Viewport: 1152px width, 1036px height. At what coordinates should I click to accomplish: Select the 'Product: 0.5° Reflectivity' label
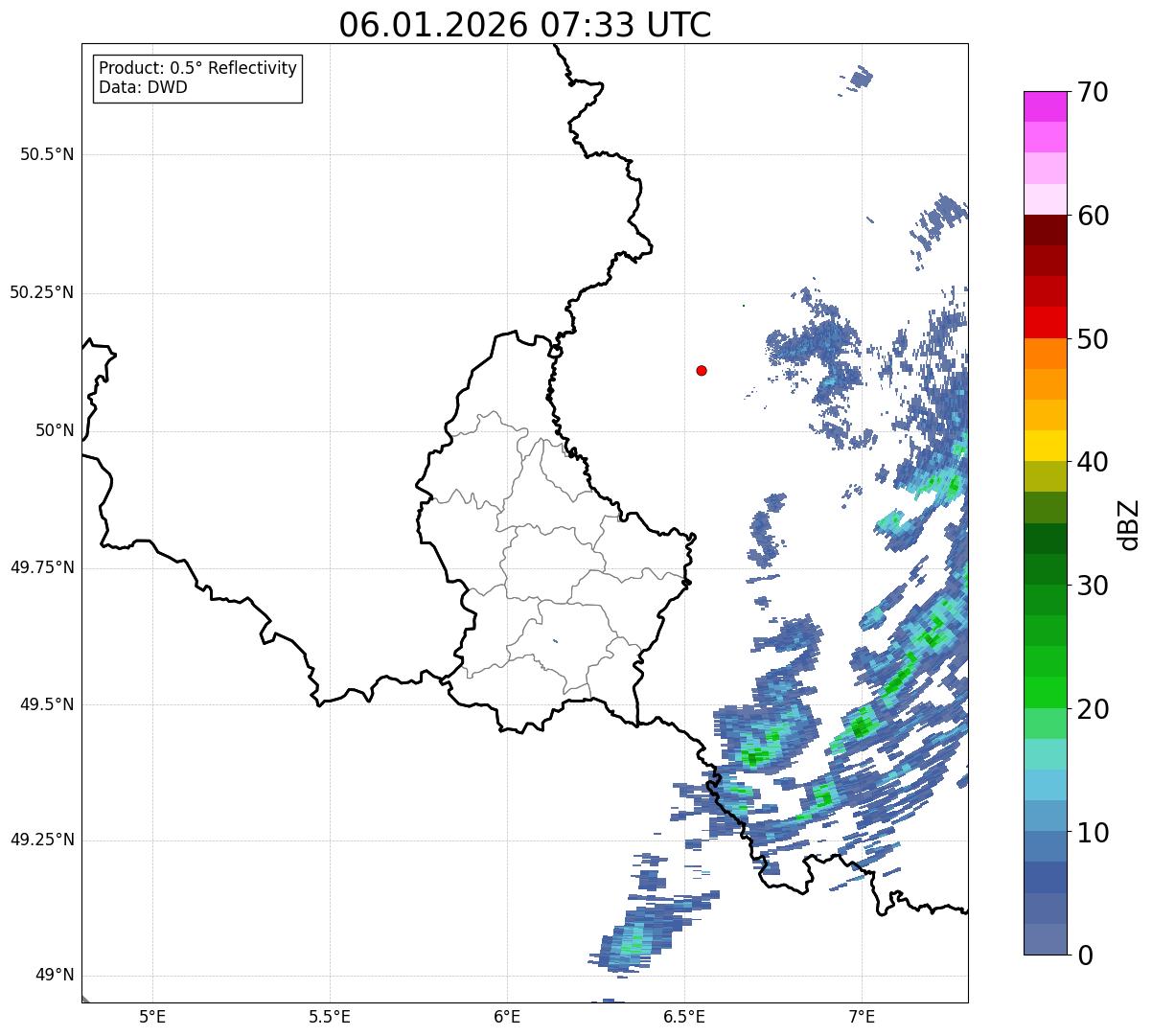197,69
